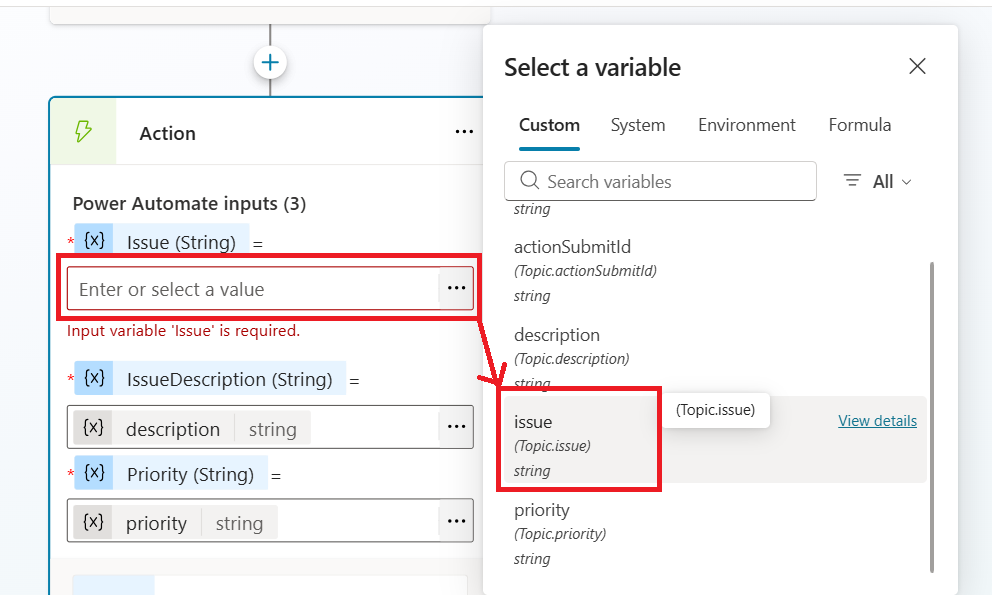Click the variable icon beside Issue (String)
Viewport: 992px width, 595px height.
point(94,241)
